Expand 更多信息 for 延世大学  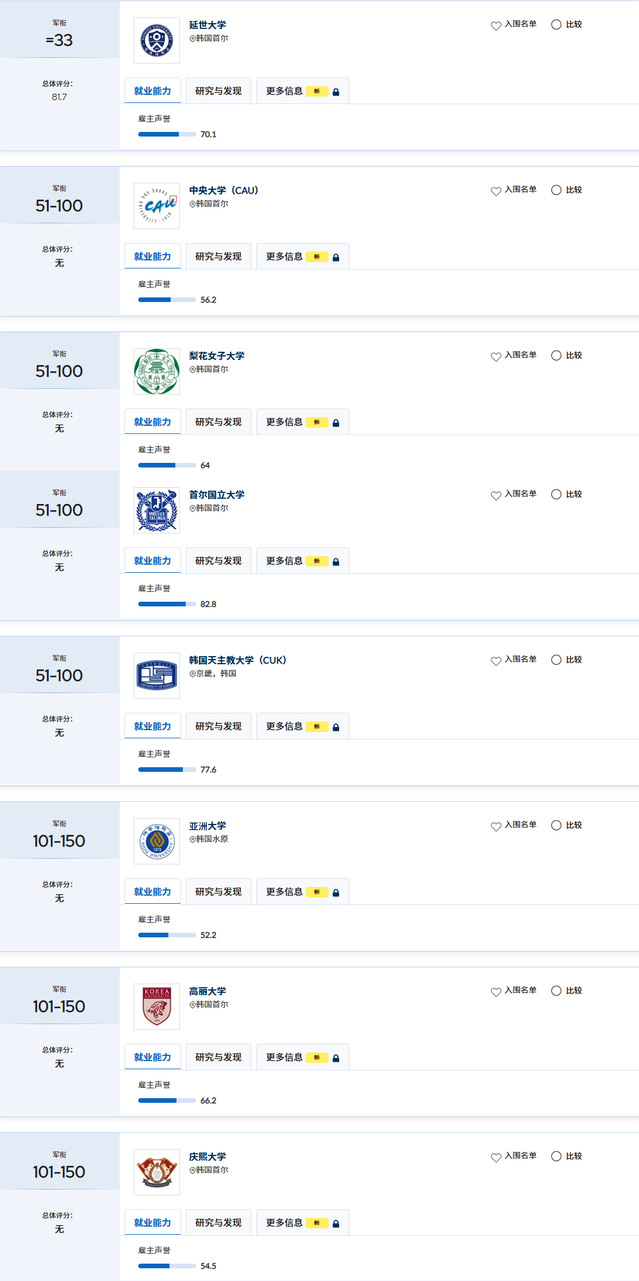pos(302,91)
